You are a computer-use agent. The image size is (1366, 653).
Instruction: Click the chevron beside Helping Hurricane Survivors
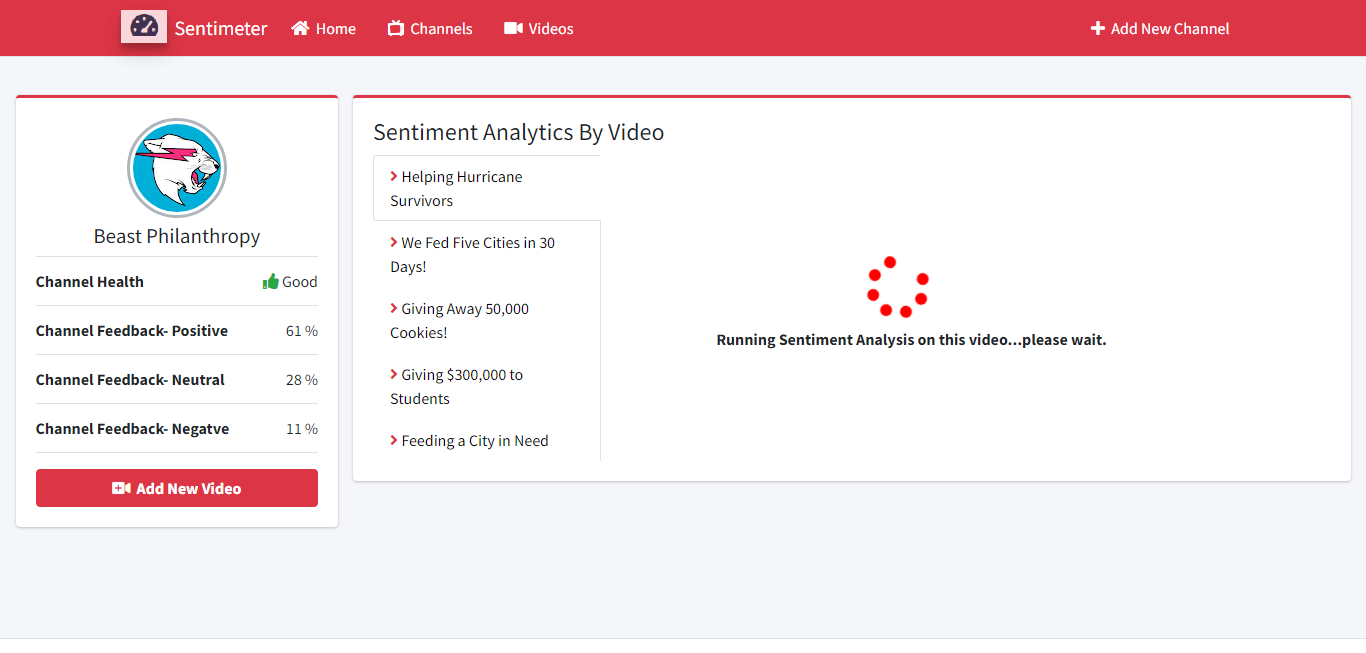tap(394, 176)
